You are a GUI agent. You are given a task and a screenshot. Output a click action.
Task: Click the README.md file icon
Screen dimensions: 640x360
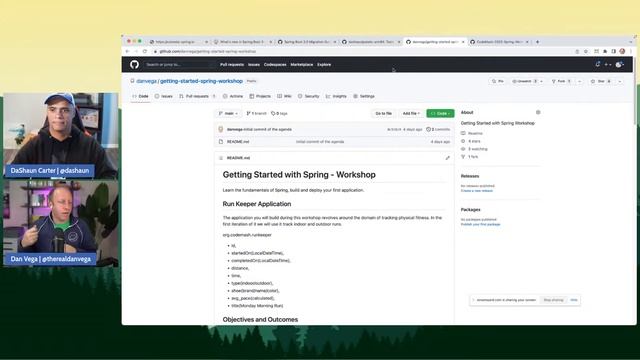click(221, 142)
